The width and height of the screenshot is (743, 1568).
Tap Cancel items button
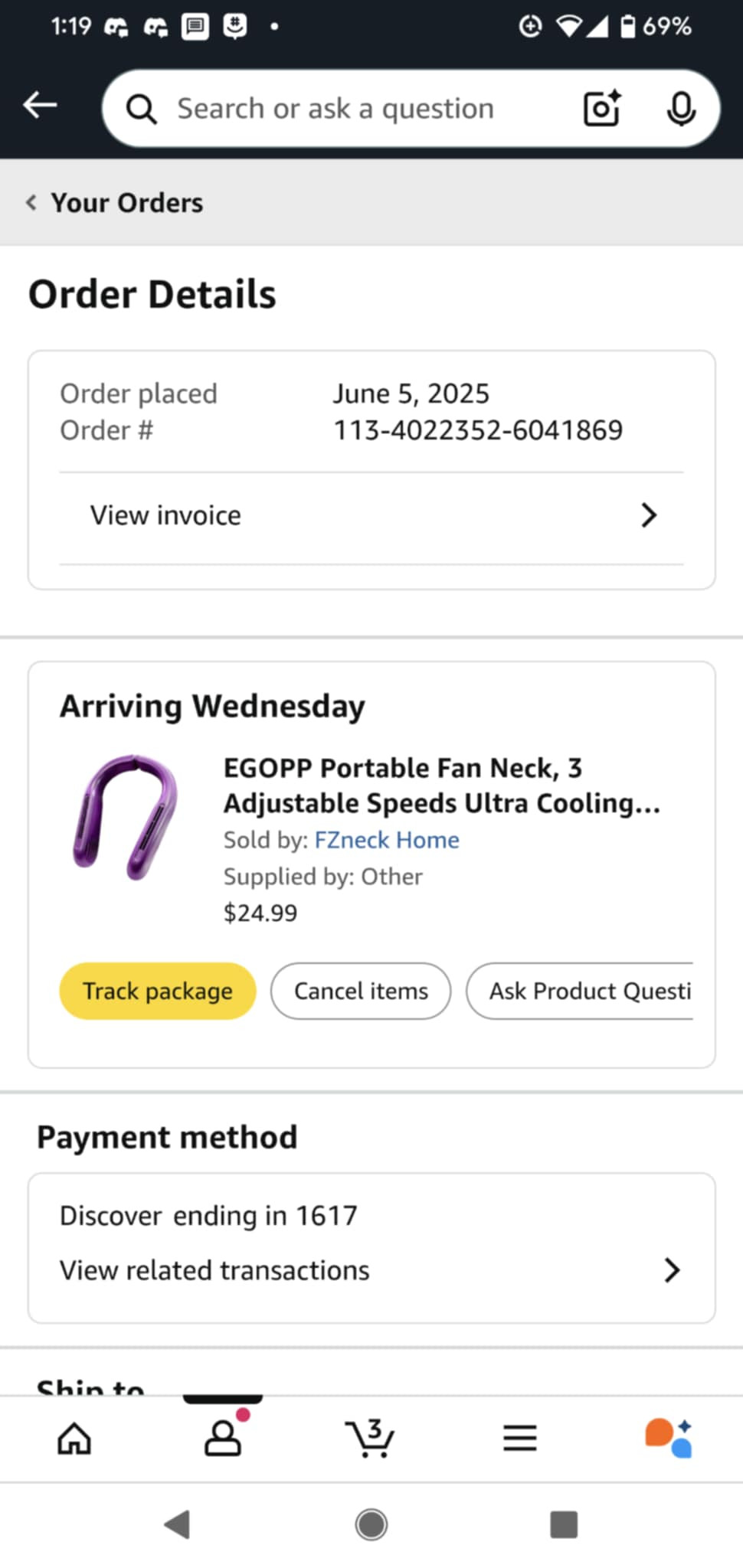[361, 991]
